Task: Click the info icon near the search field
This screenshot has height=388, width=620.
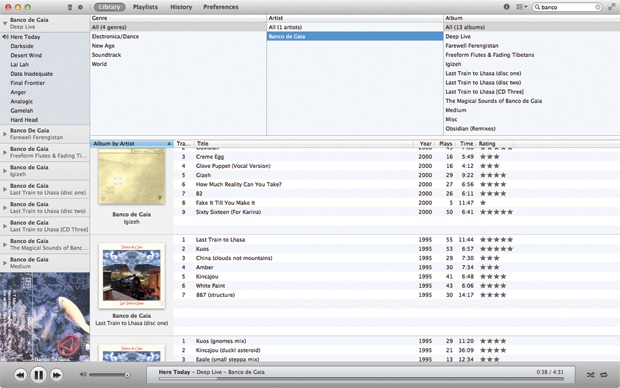Action: coord(507,7)
